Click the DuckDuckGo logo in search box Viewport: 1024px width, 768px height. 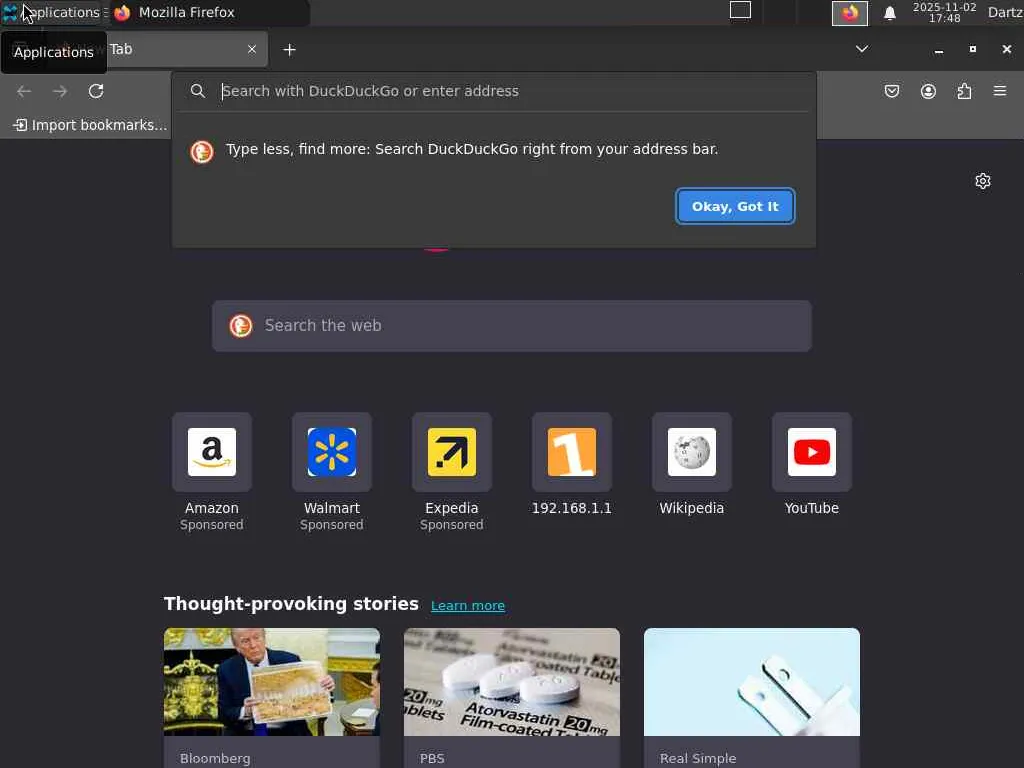(x=240, y=325)
